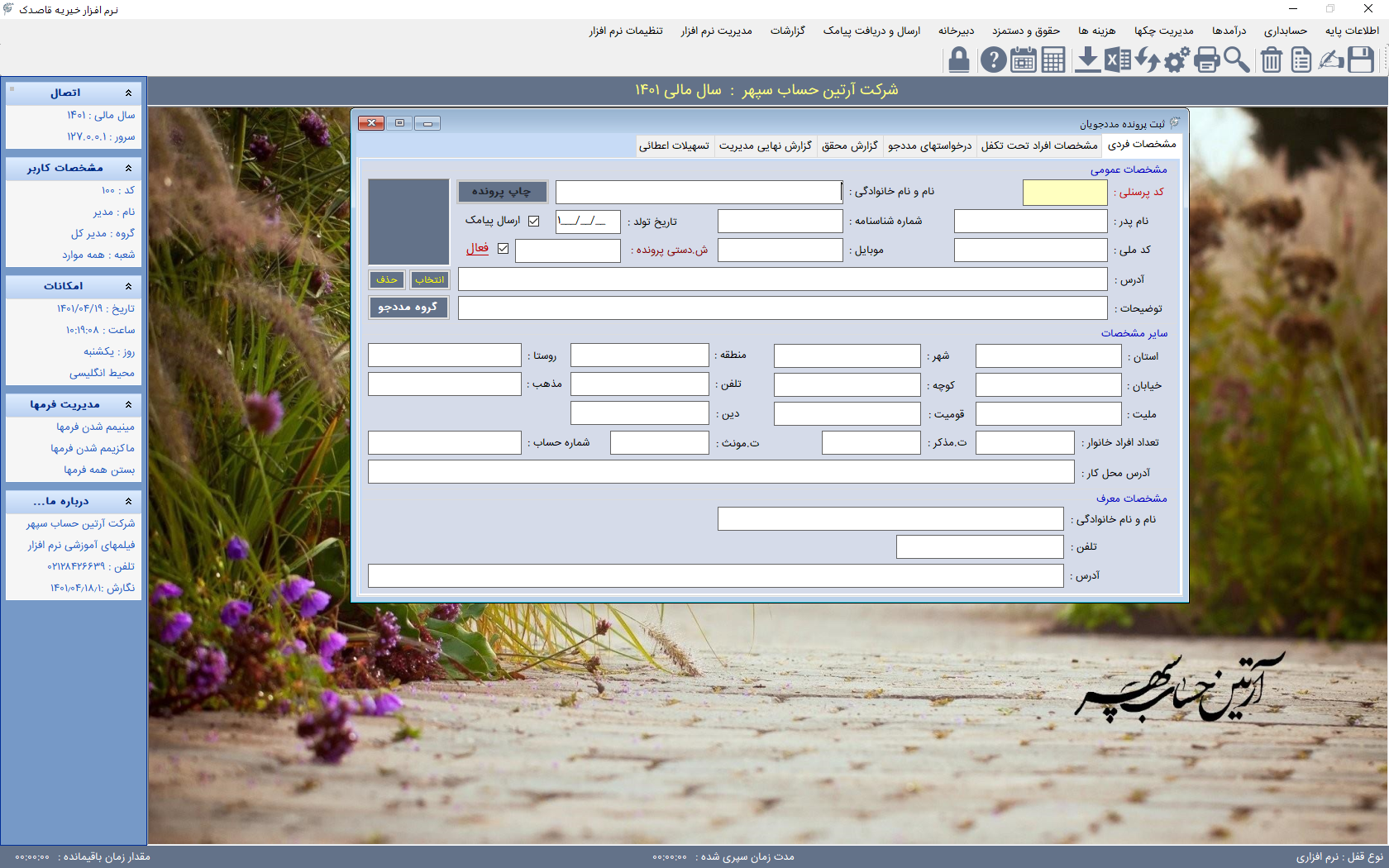
Task: Click the save floppy disk toolbar icon
Action: [x=1360, y=60]
